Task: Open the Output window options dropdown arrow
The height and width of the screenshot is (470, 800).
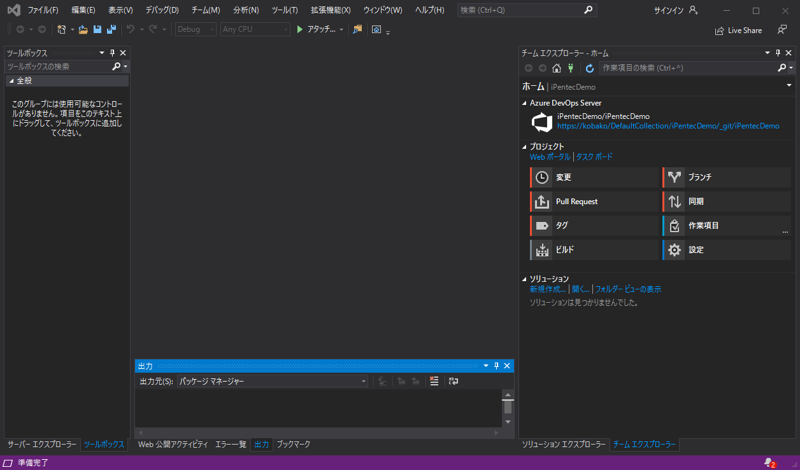Action: (x=486, y=366)
